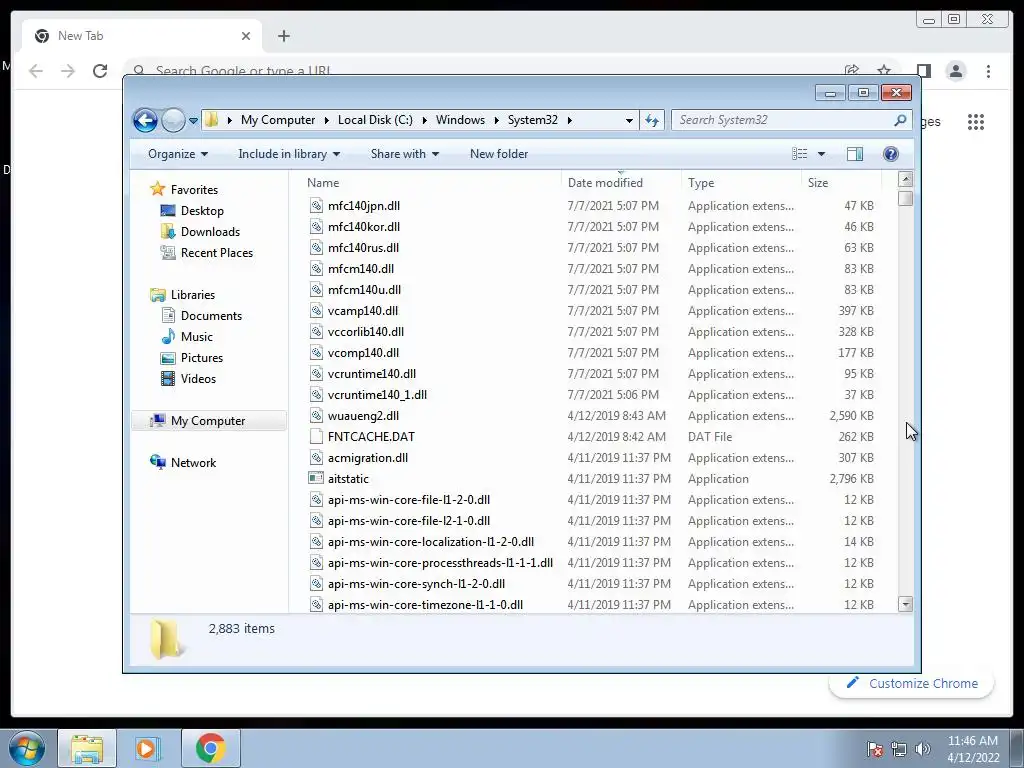Select the wuaueng2.dll file icon

[x=316, y=416]
